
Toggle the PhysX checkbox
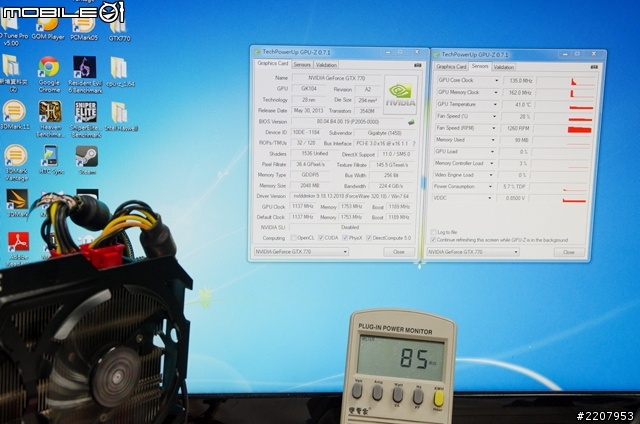click(x=345, y=238)
